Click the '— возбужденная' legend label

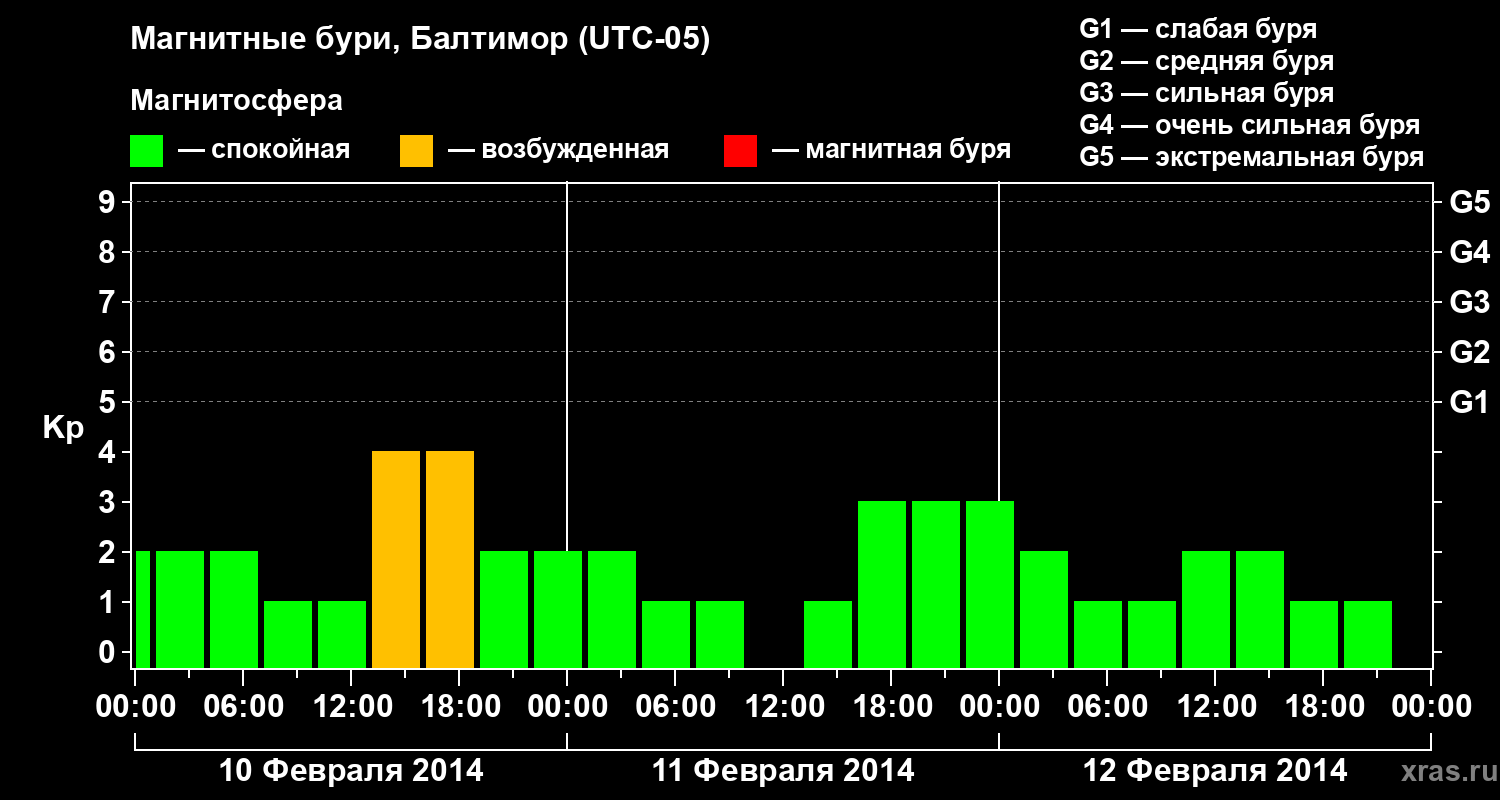click(558, 151)
